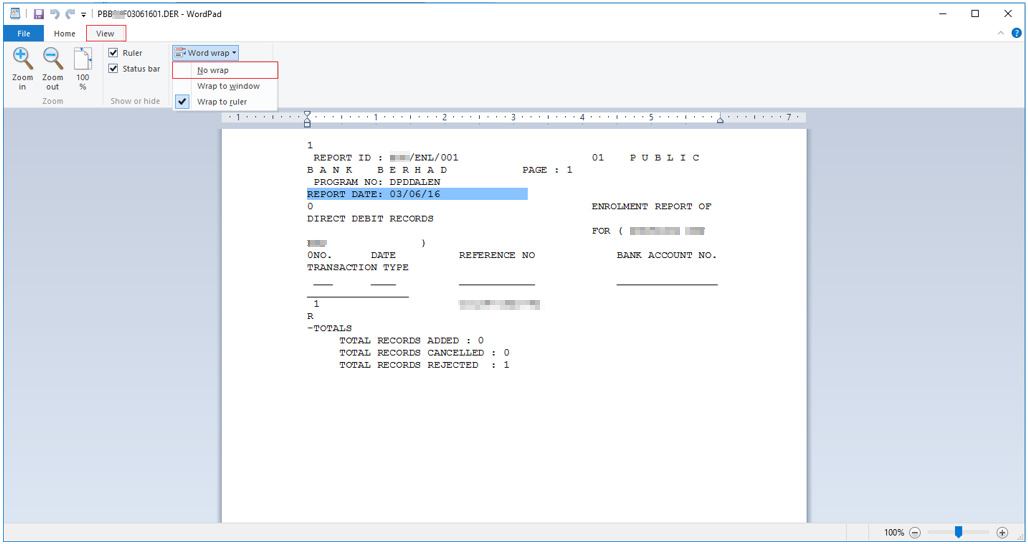Uncheck the Ruler checkbox
The image size is (1028, 544).
(x=114, y=53)
